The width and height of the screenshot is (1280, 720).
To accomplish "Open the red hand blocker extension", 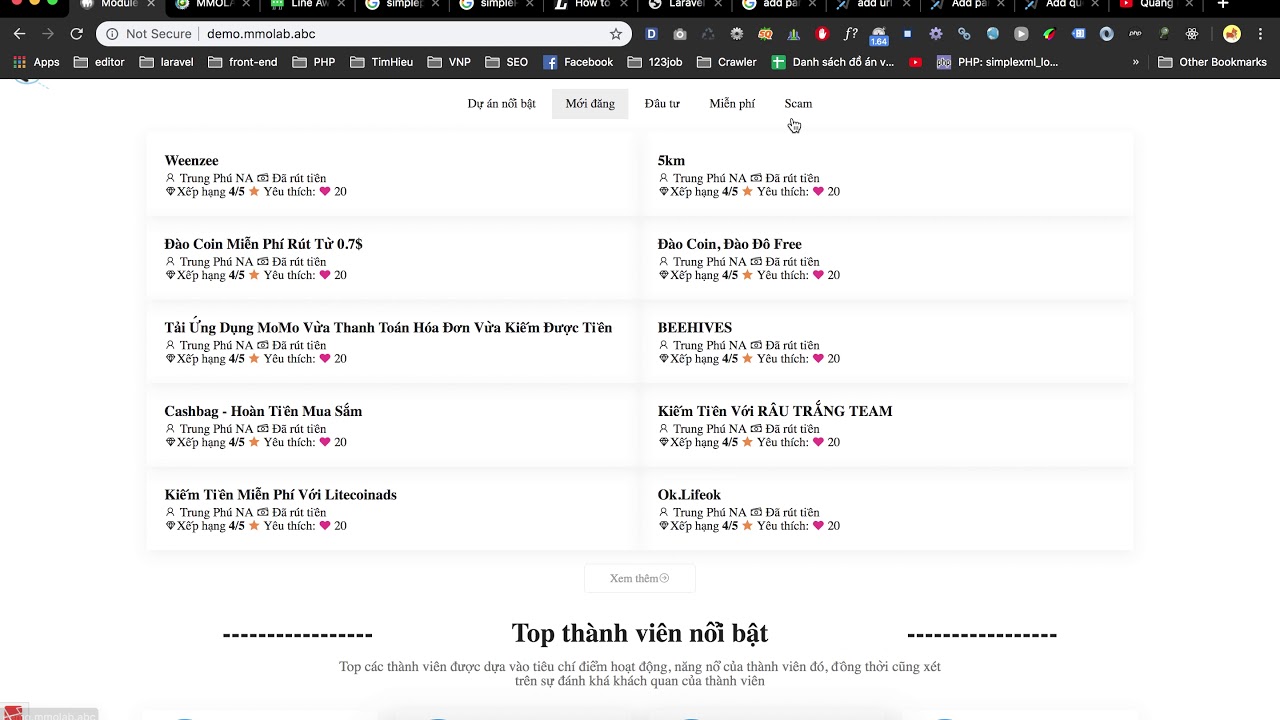I will click(822, 34).
